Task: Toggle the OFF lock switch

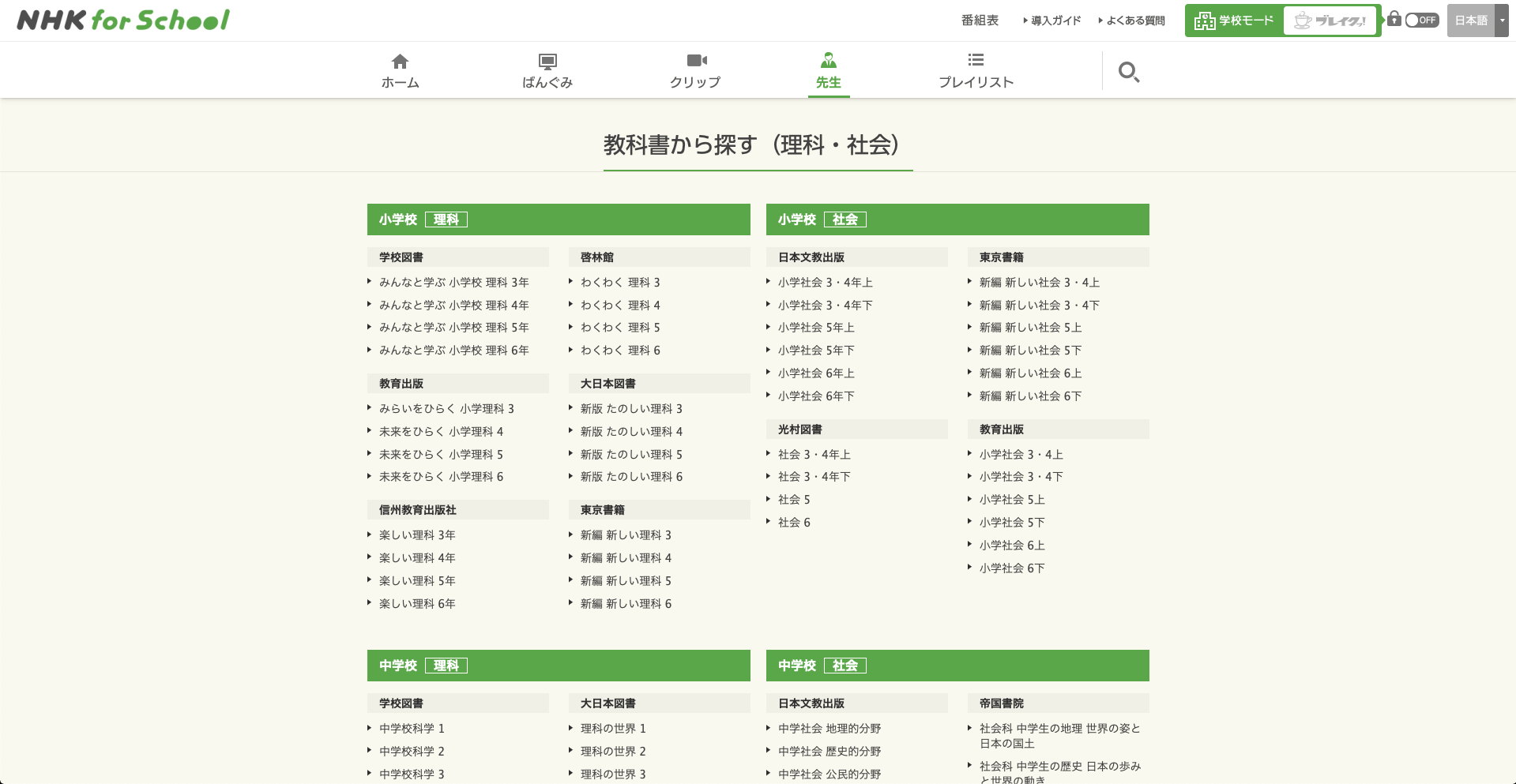Action: tap(1422, 21)
